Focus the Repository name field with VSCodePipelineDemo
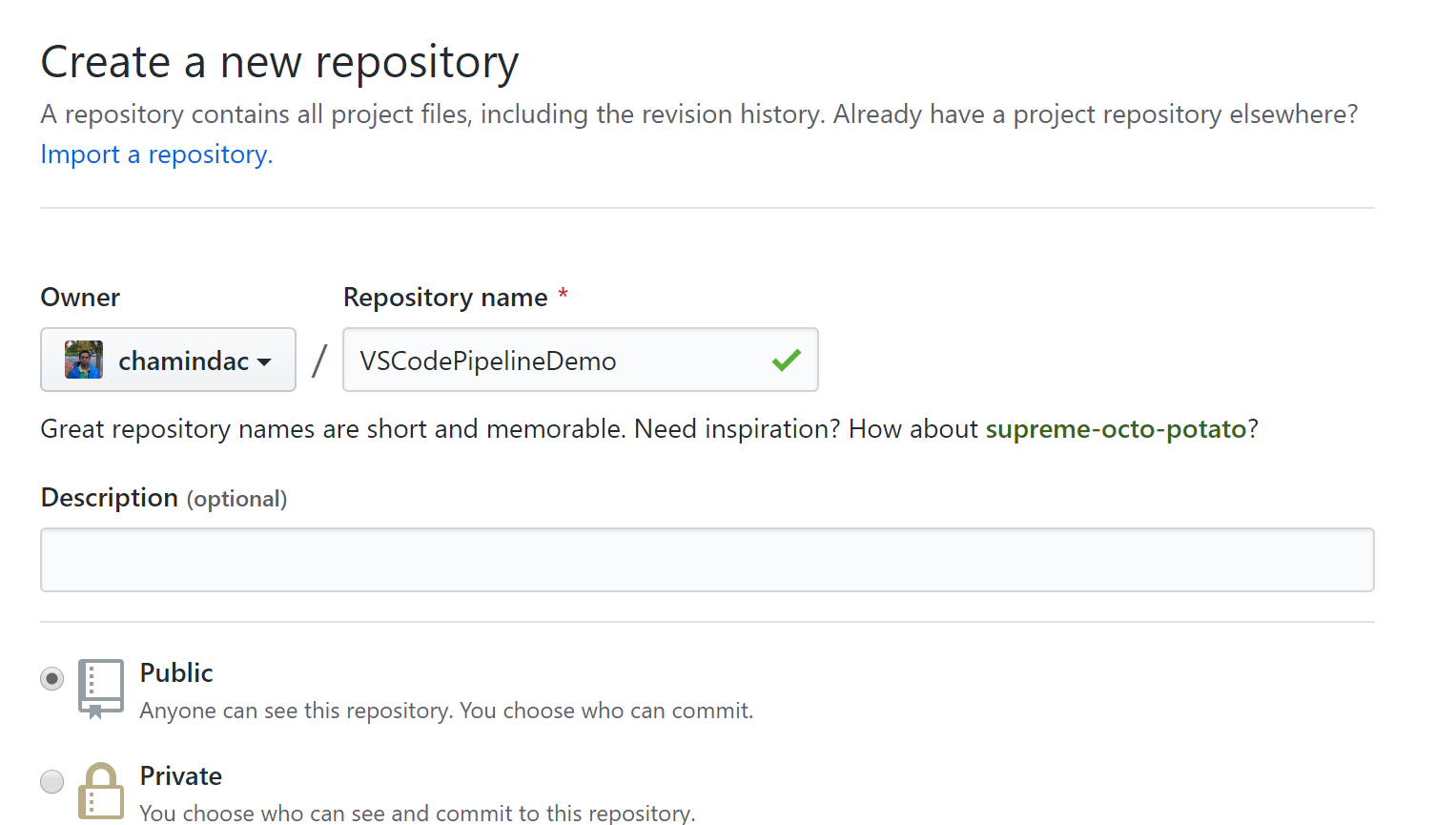The image size is (1456, 825). click(x=553, y=361)
